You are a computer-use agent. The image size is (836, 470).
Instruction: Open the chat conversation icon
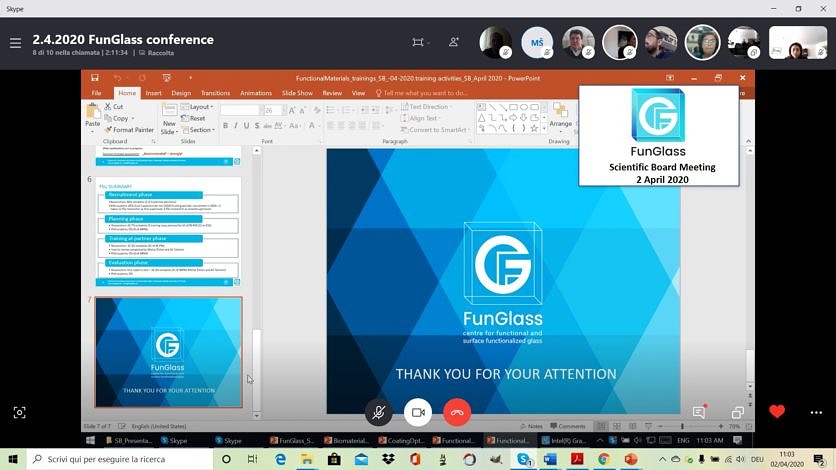(x=699, y=412)
